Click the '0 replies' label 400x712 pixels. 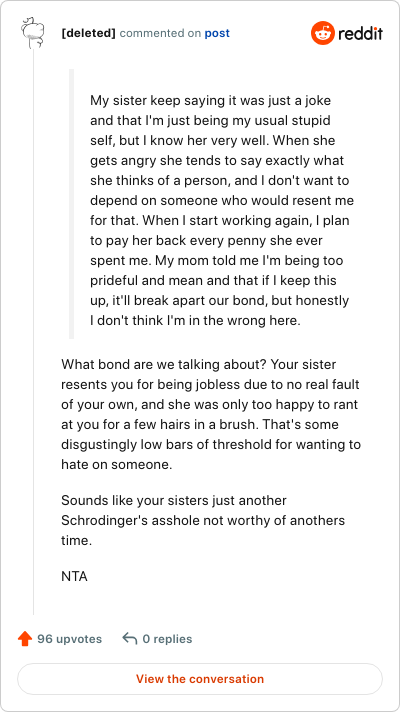(167, 639)
